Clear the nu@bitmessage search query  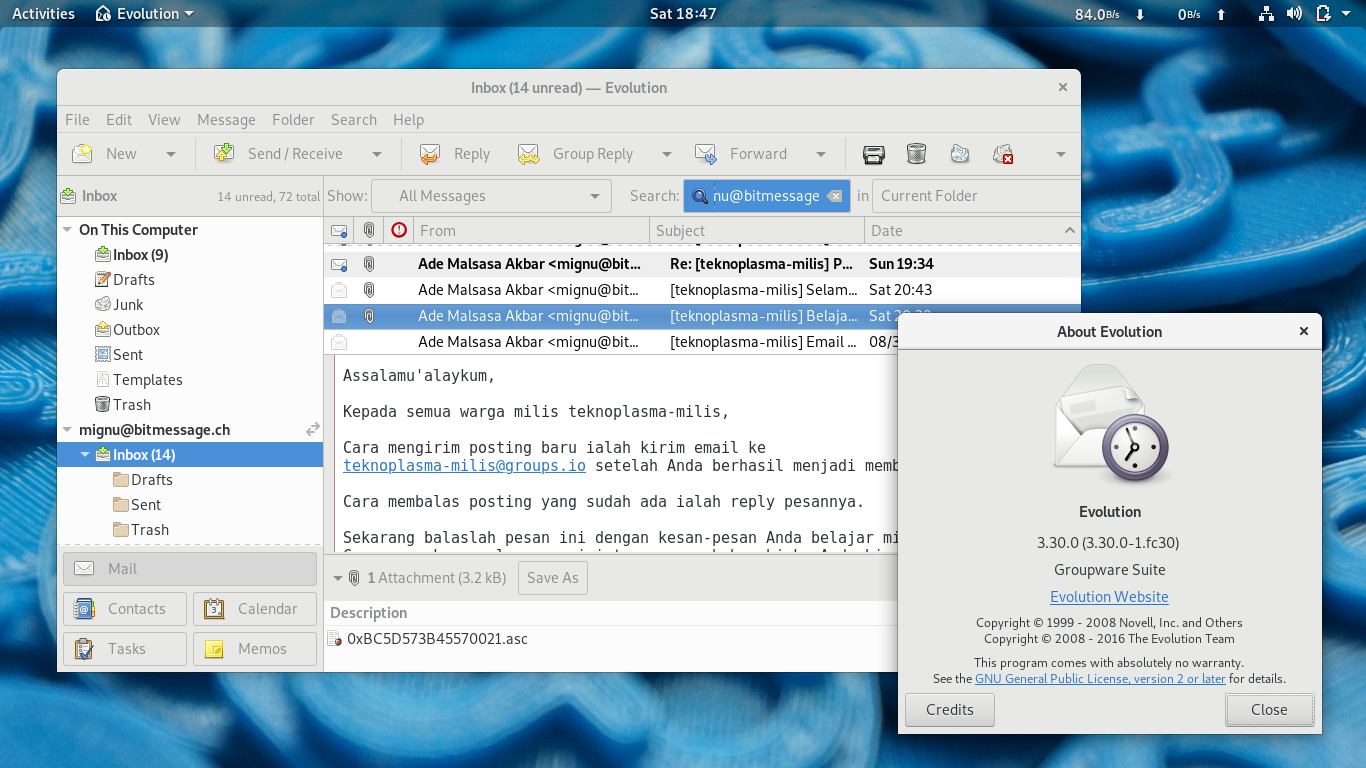tap(835, 195)
